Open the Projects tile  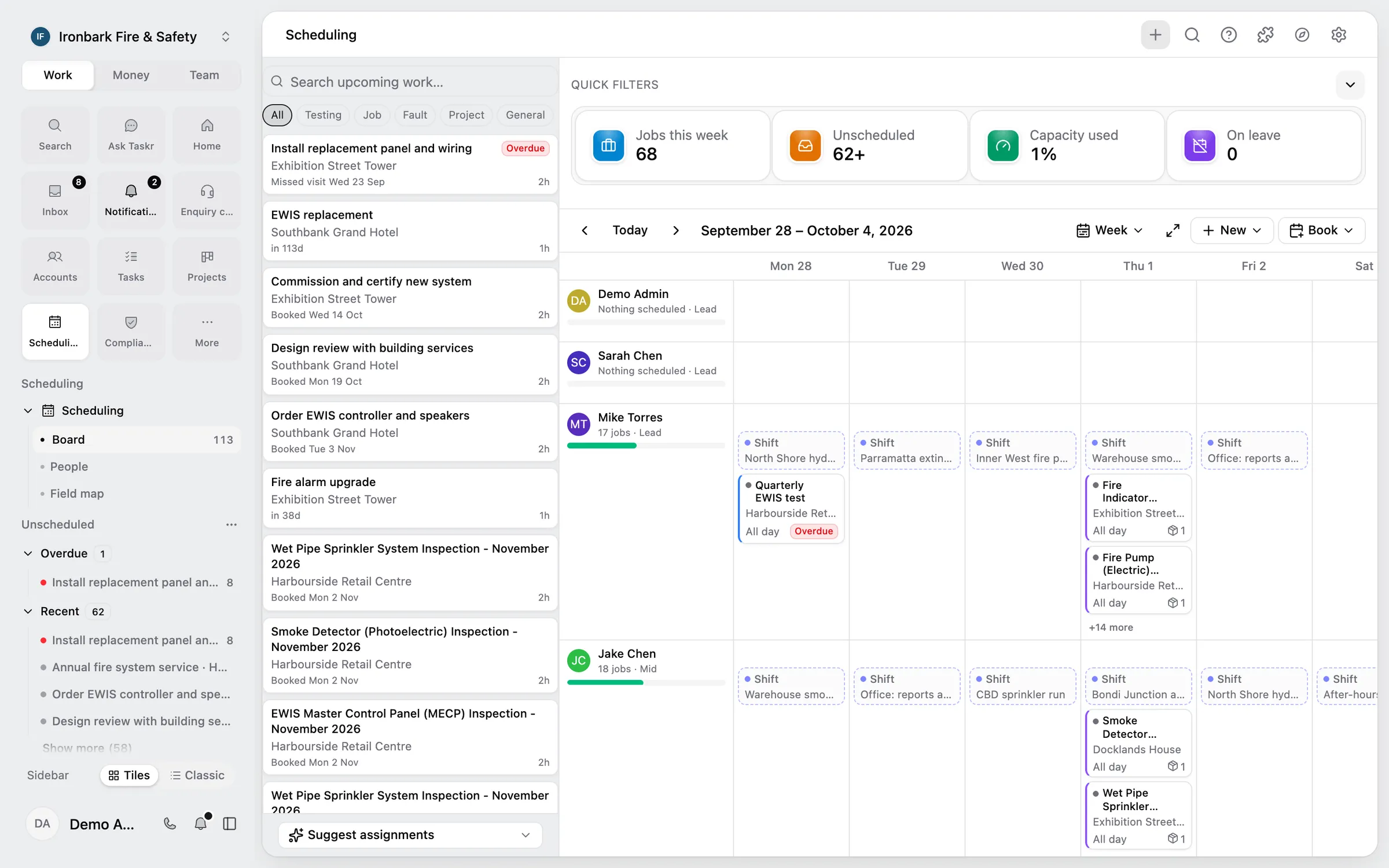207,266
